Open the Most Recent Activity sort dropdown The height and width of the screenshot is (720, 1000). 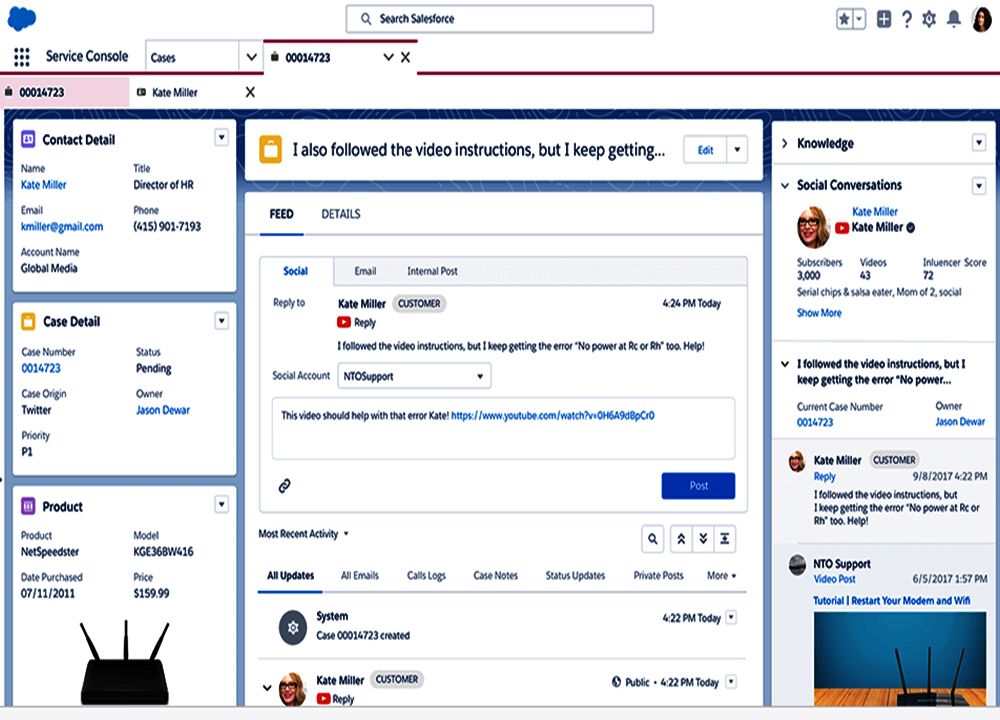304,534
